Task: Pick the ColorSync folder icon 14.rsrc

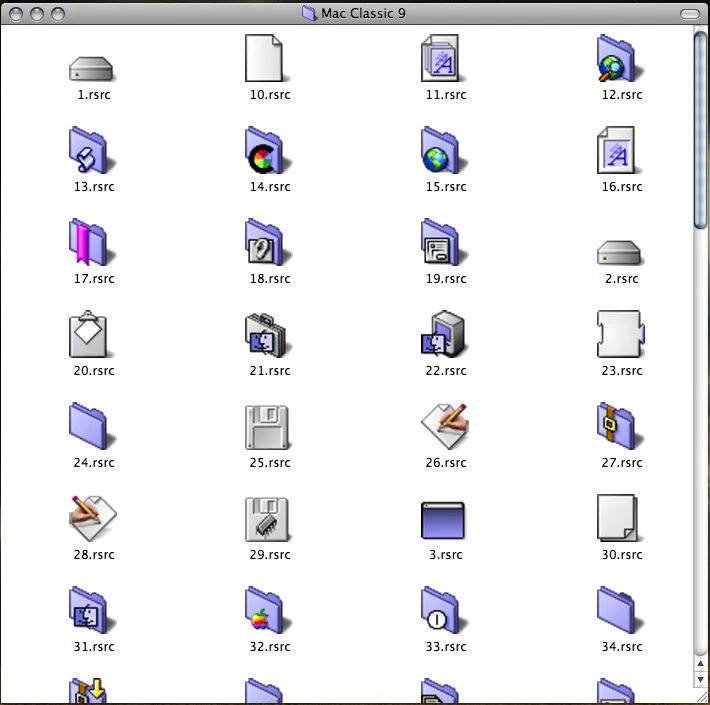Action: [x=267, y=150]
